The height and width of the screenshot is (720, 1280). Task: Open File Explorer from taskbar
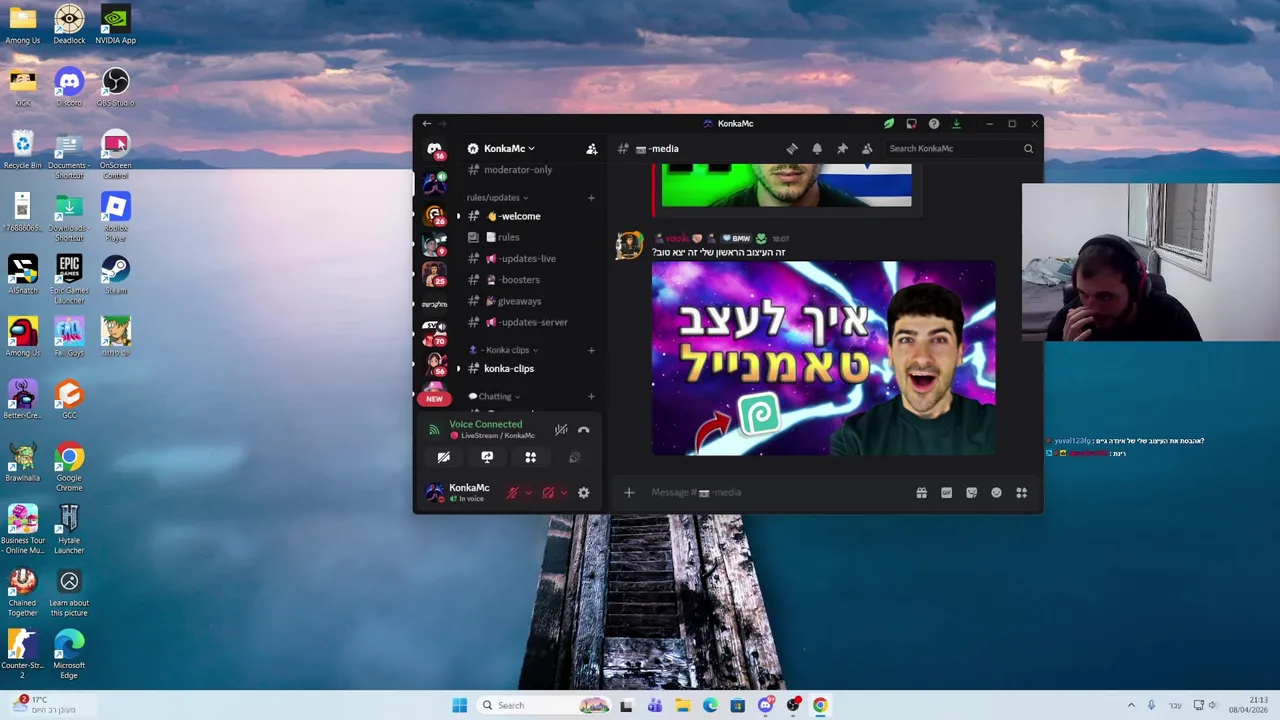(x=682, y=705)
